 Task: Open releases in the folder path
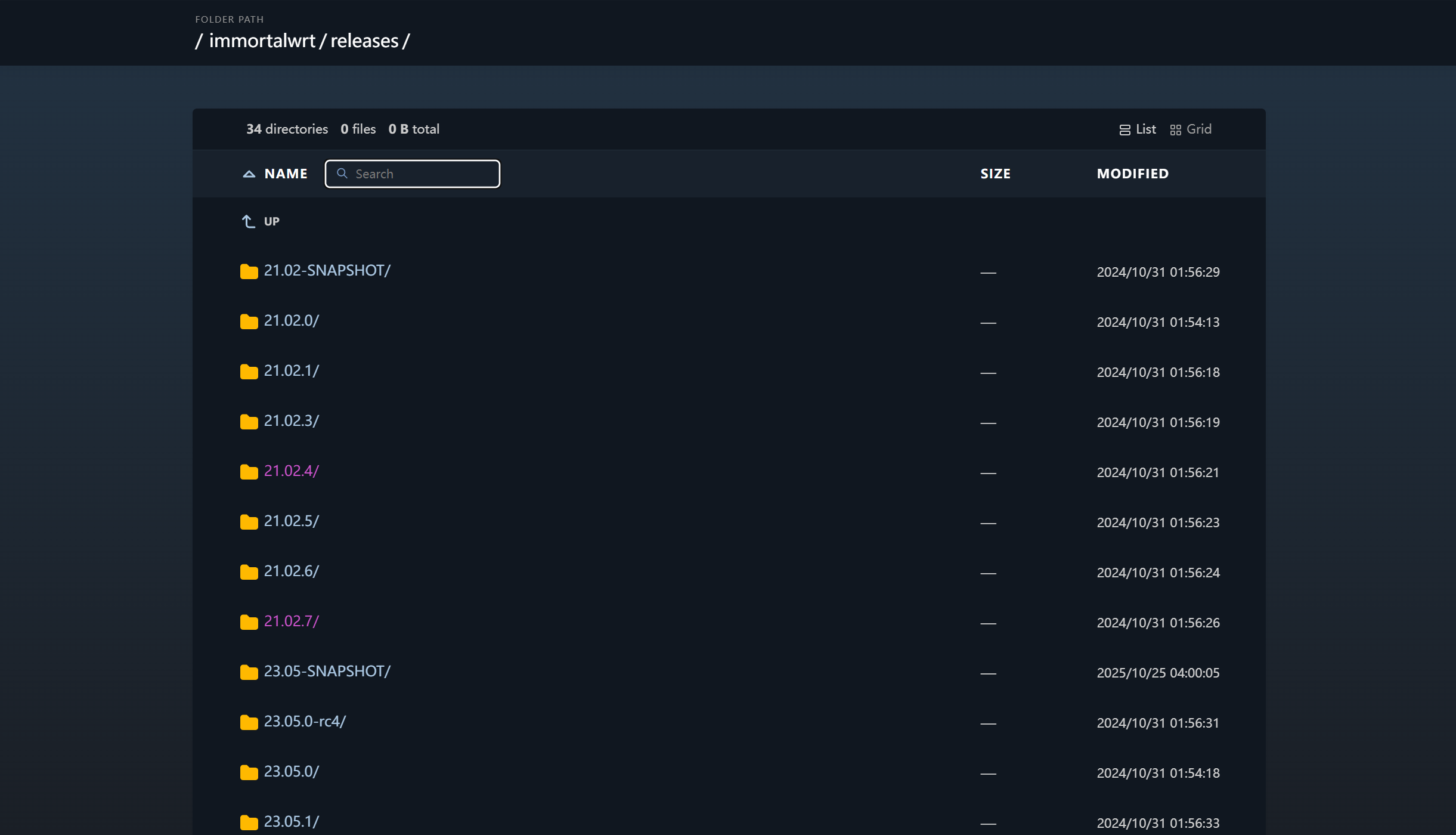coord(364,41)
